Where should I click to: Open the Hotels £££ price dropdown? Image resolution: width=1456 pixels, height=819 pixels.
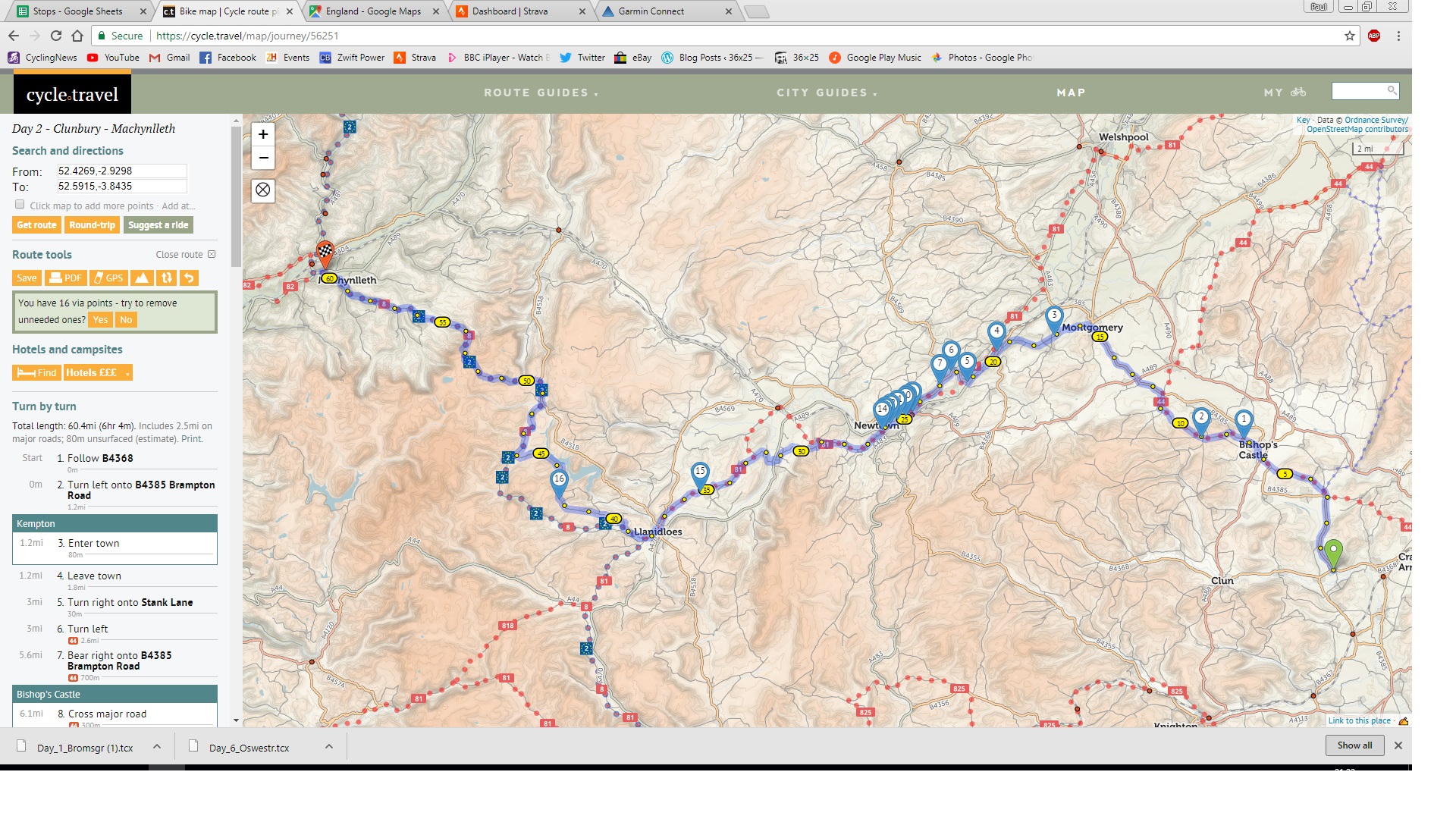point(98,372)
